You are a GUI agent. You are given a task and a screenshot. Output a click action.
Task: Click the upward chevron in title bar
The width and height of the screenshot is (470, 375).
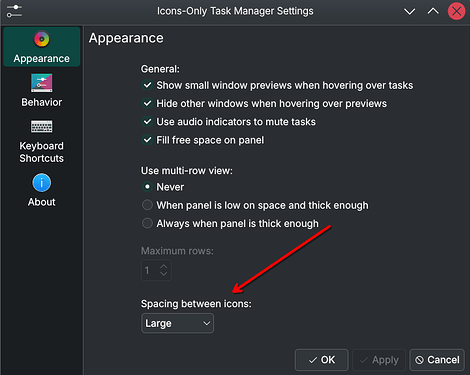(x=433, y=12)
